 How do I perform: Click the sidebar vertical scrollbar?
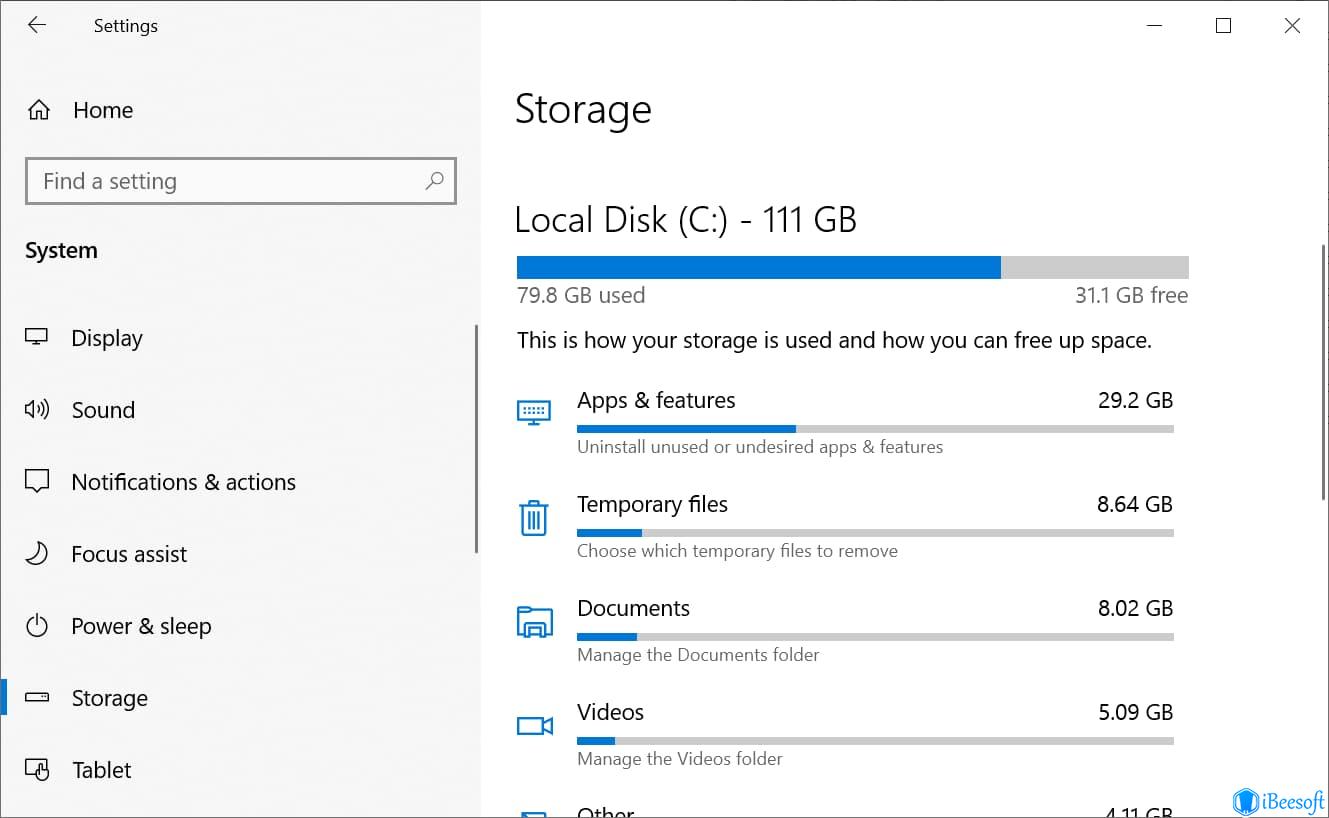click(477, 438)
